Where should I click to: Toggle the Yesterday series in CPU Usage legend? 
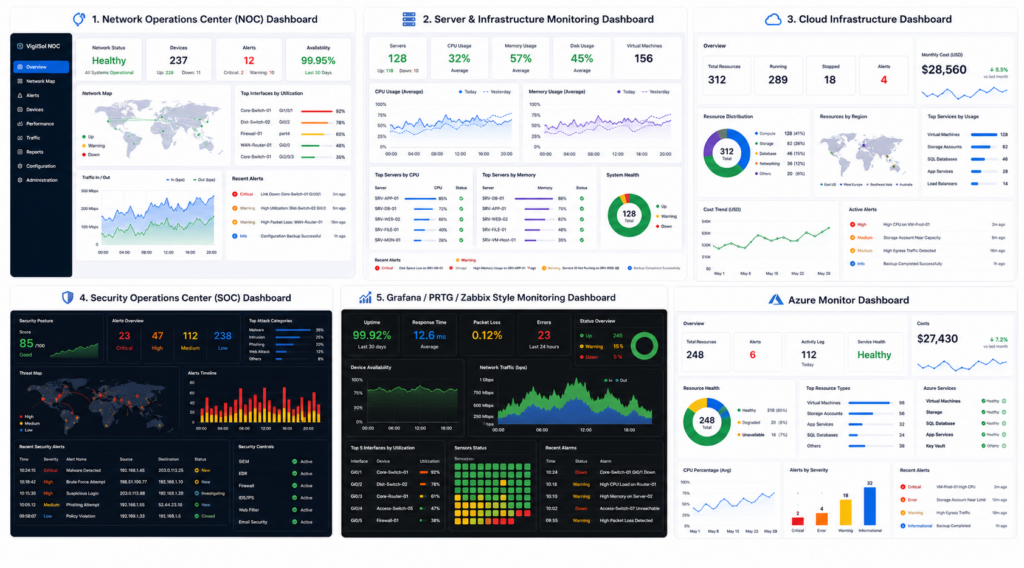click(x=496, y=92)
